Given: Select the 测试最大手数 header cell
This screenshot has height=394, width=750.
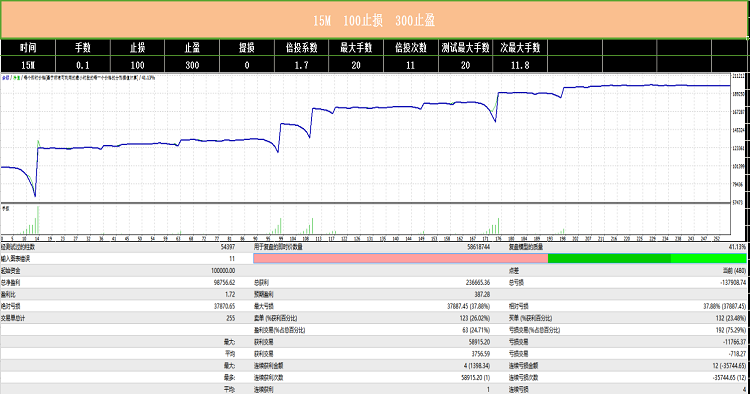Looking at the screenshot, I should [x=465, y=48].
